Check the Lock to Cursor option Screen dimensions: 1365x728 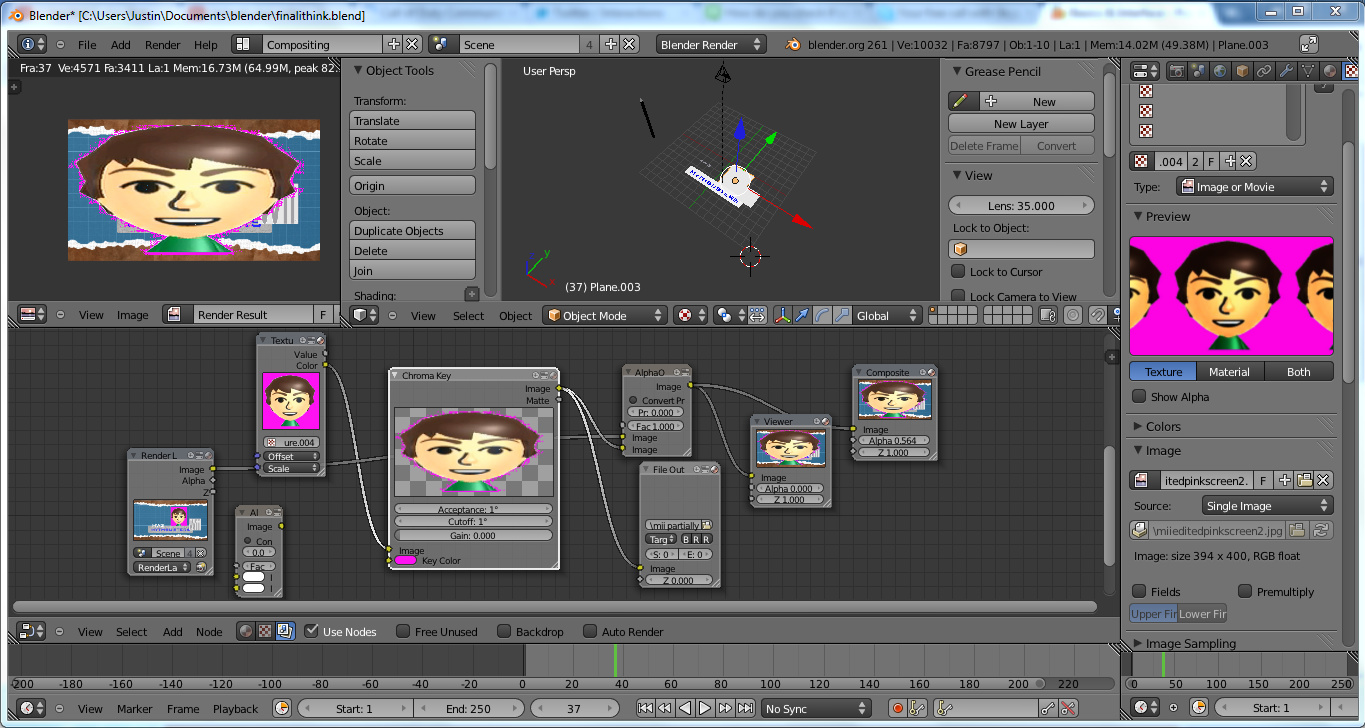958,271
